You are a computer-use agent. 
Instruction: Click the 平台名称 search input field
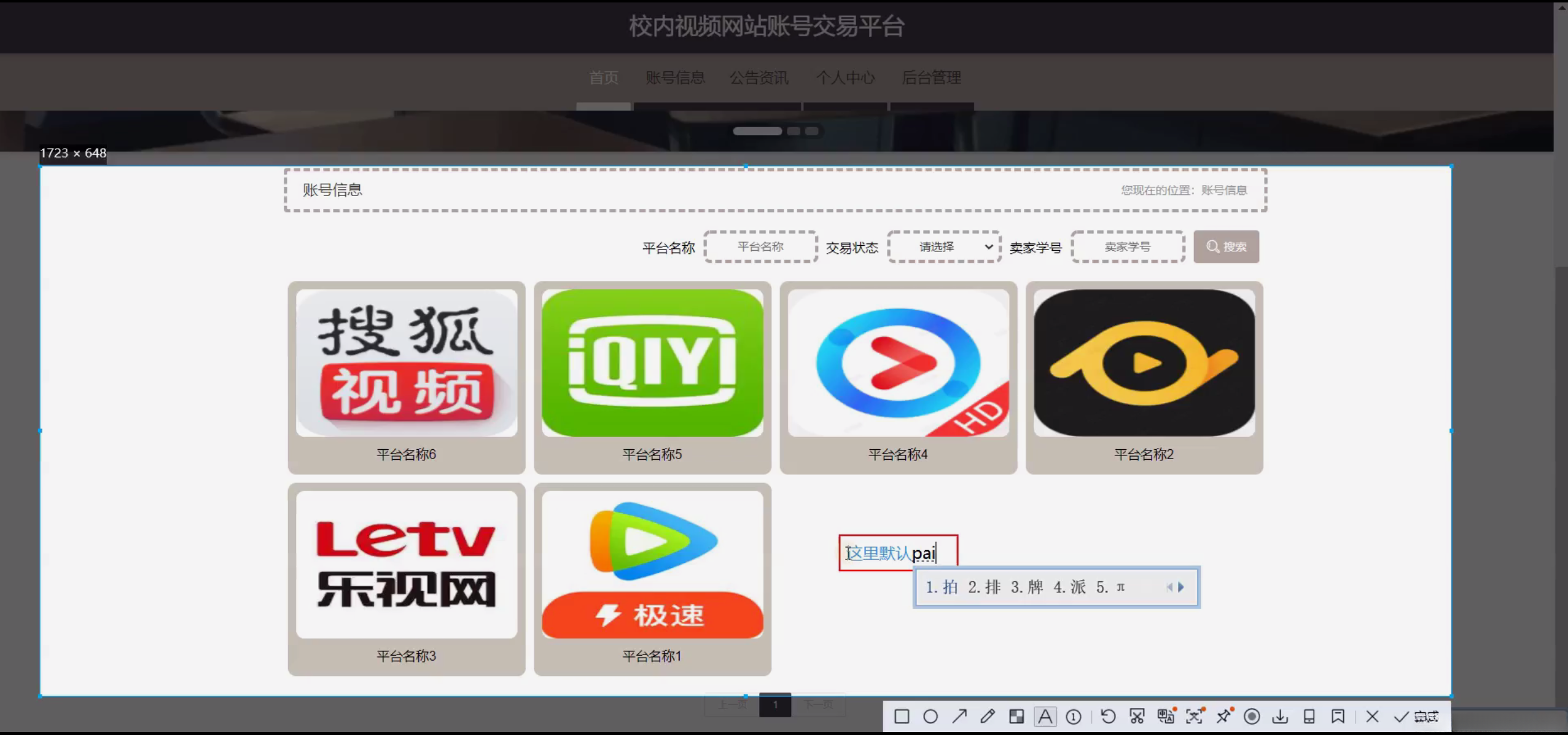760,247
